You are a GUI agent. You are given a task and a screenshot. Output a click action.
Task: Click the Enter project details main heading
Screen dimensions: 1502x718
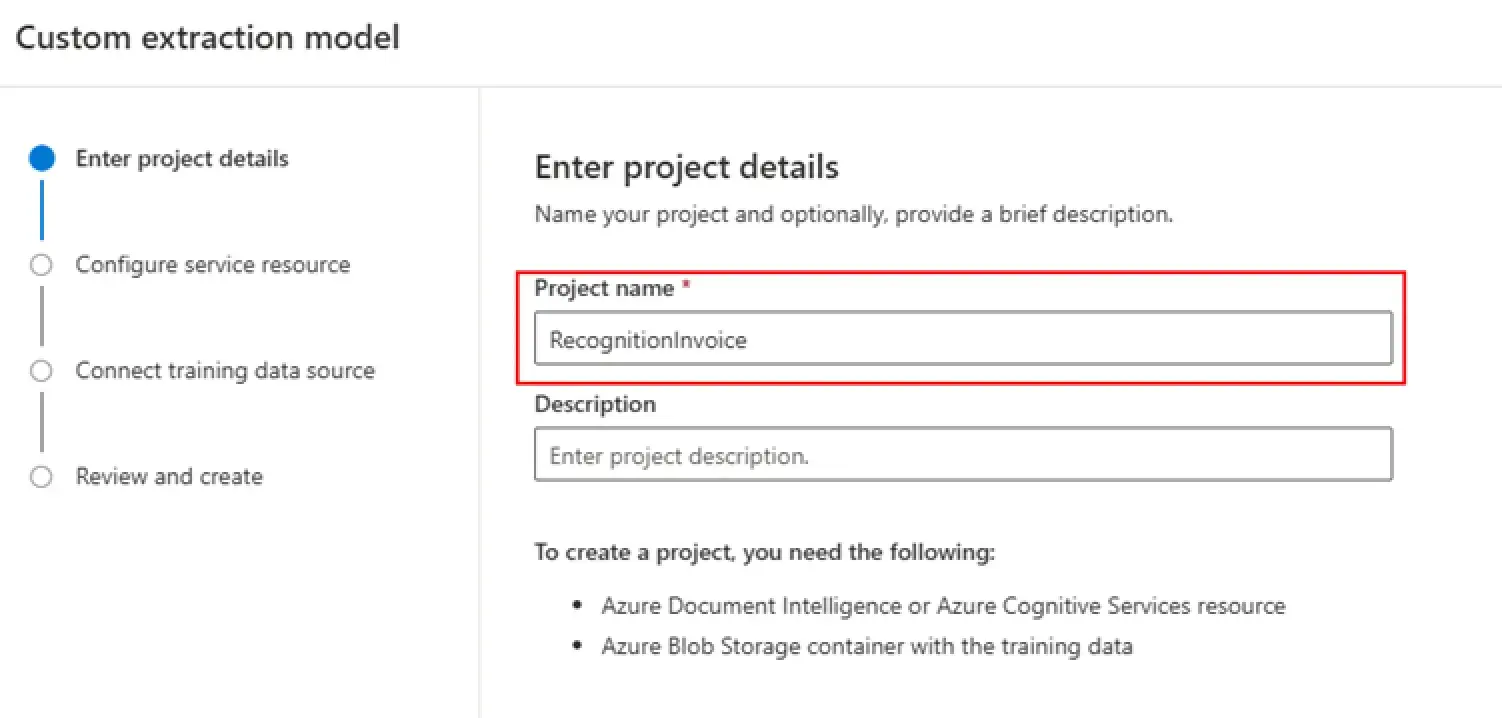pos(687,166)
